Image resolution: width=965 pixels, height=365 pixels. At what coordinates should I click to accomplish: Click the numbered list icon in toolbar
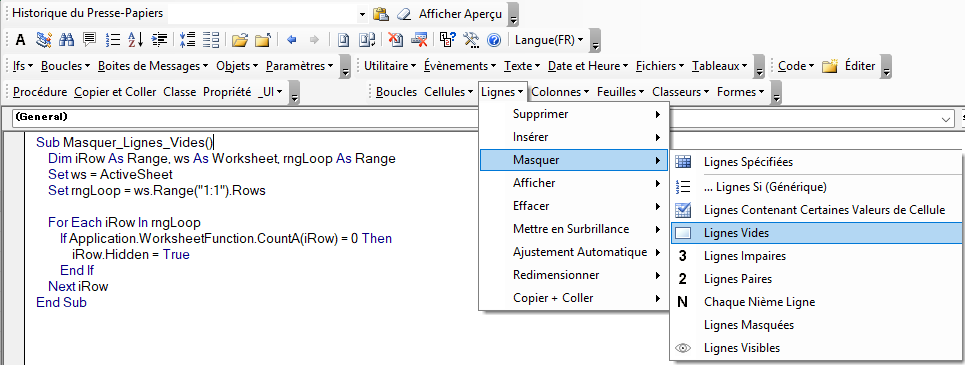click(x=113, y=40)
